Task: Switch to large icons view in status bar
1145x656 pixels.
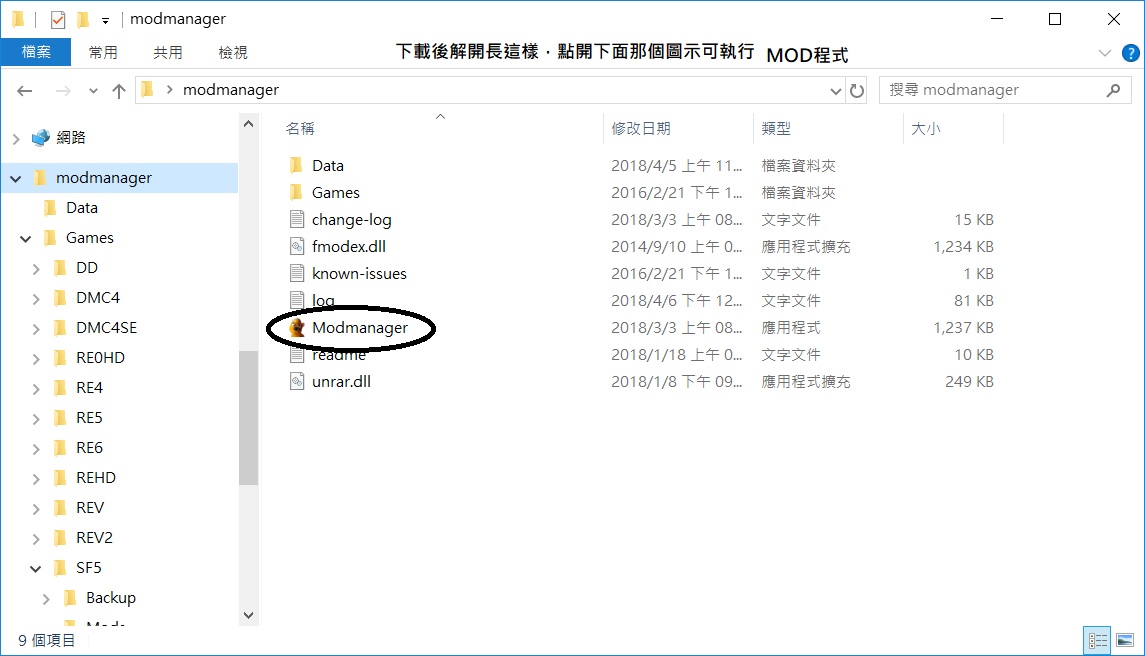Action: [1125, 641]
